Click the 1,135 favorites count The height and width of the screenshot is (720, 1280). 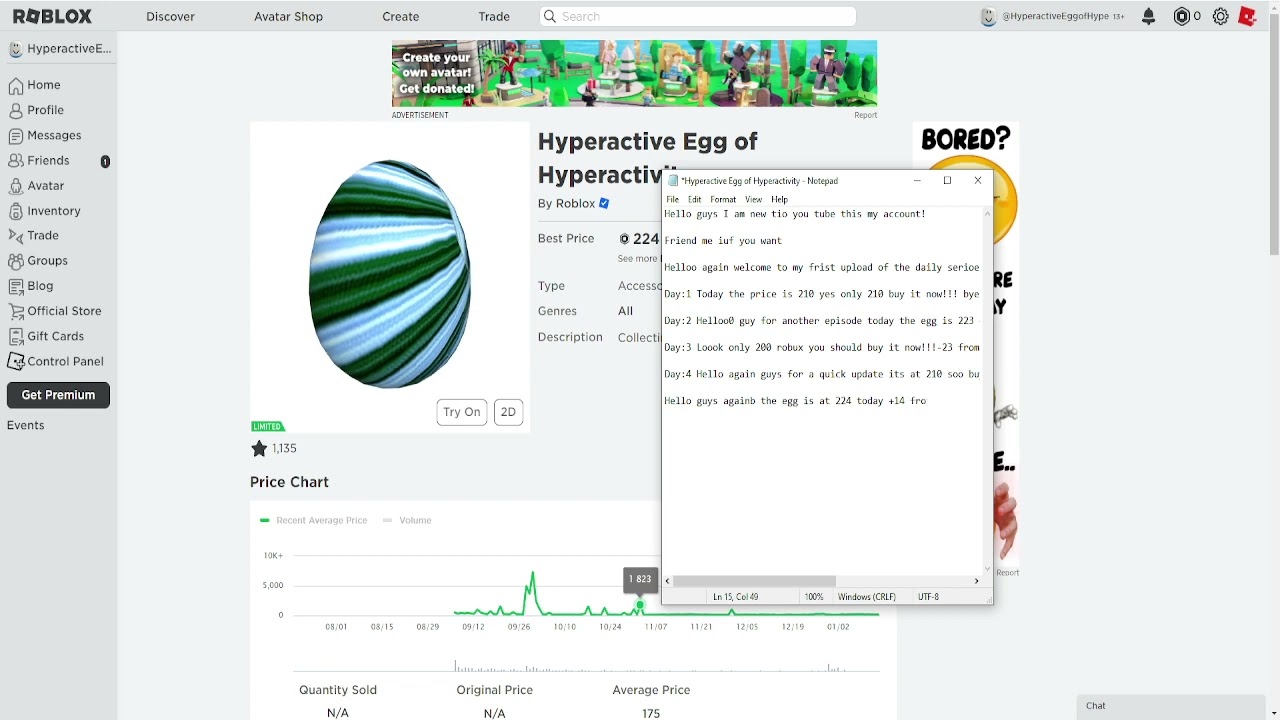point(285,448)
